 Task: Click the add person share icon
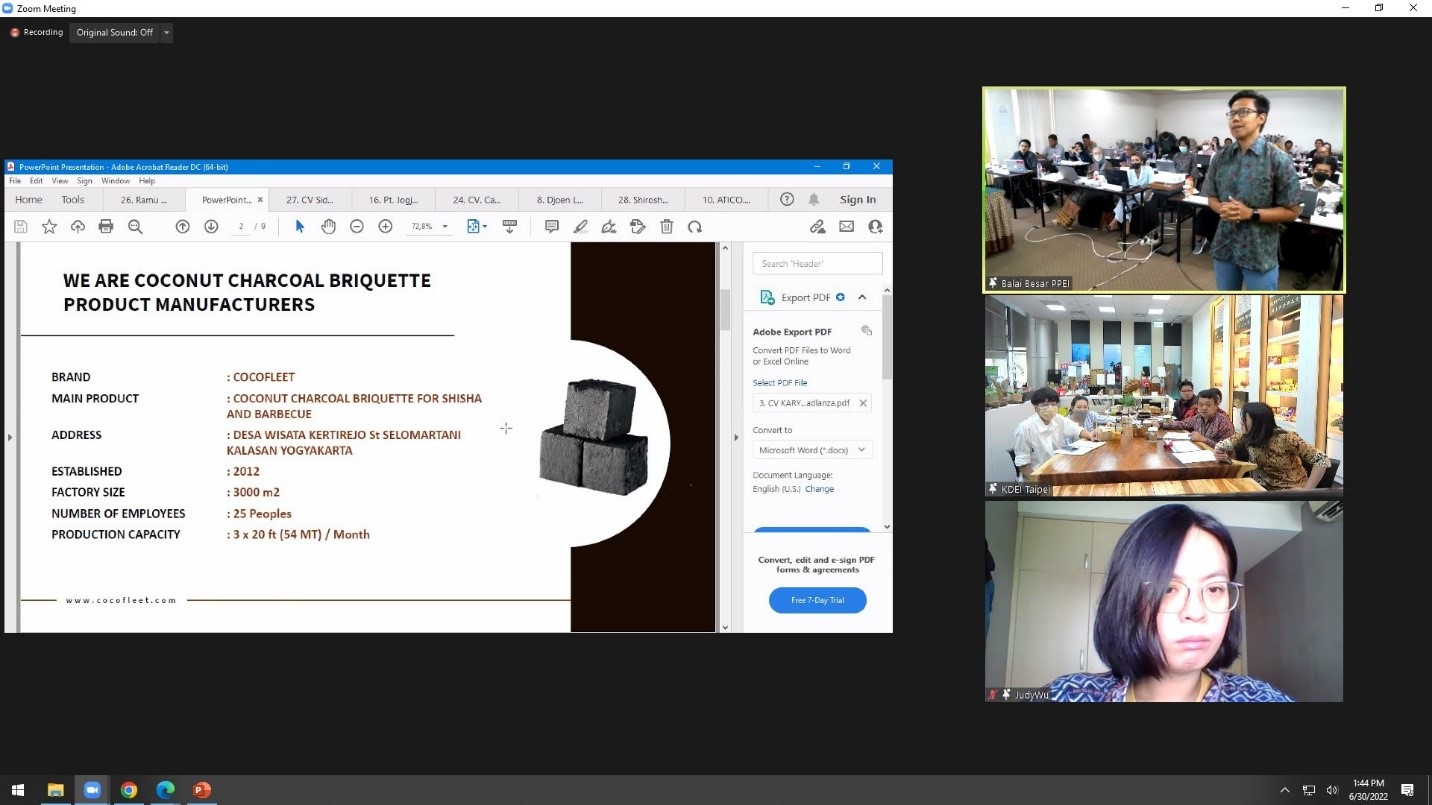click(875, 227)
